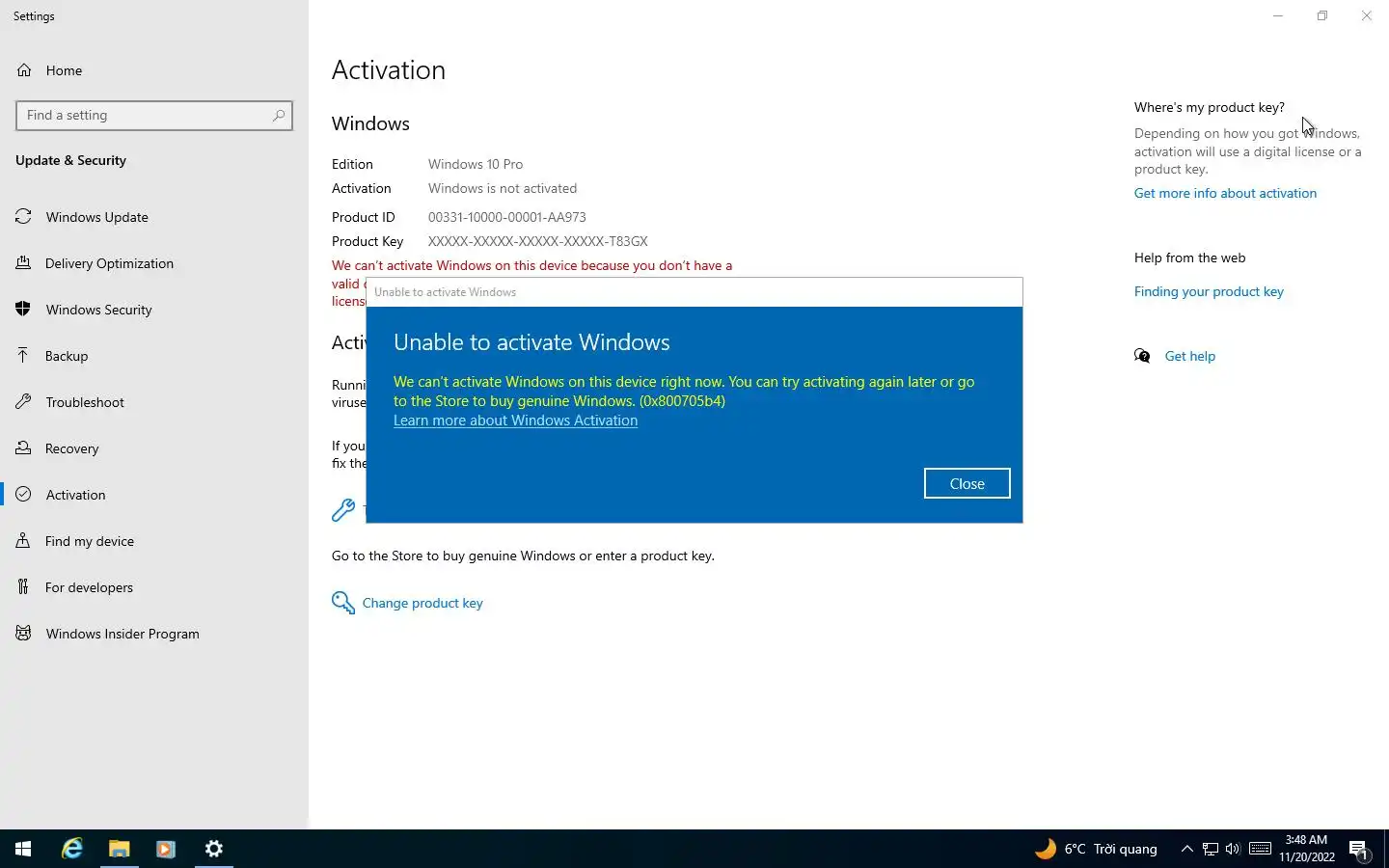Click Go to the Store to buy text
This screenshot has height=868, width=1389.
(523, 556)
